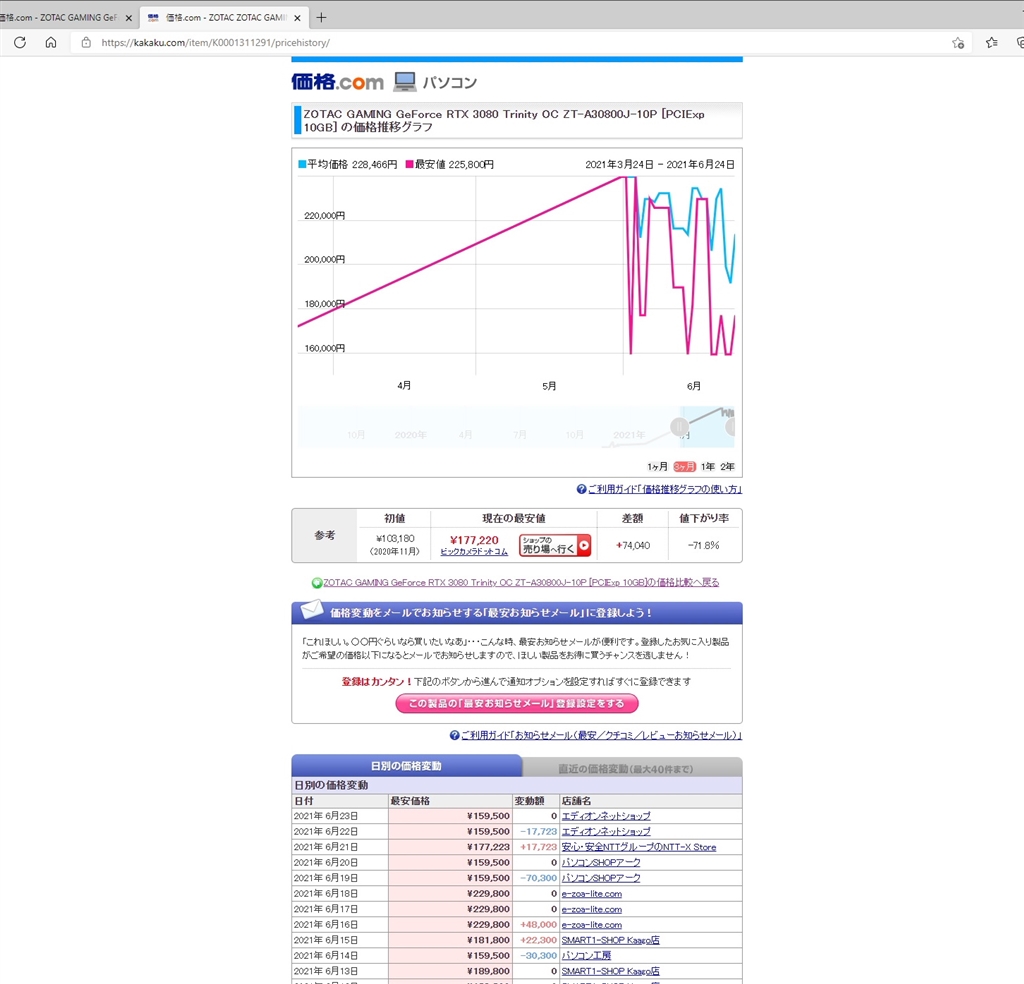Click the site lock icon in address bar
Viewport: 1024px width, 984px height.
[x=86, y=42]
